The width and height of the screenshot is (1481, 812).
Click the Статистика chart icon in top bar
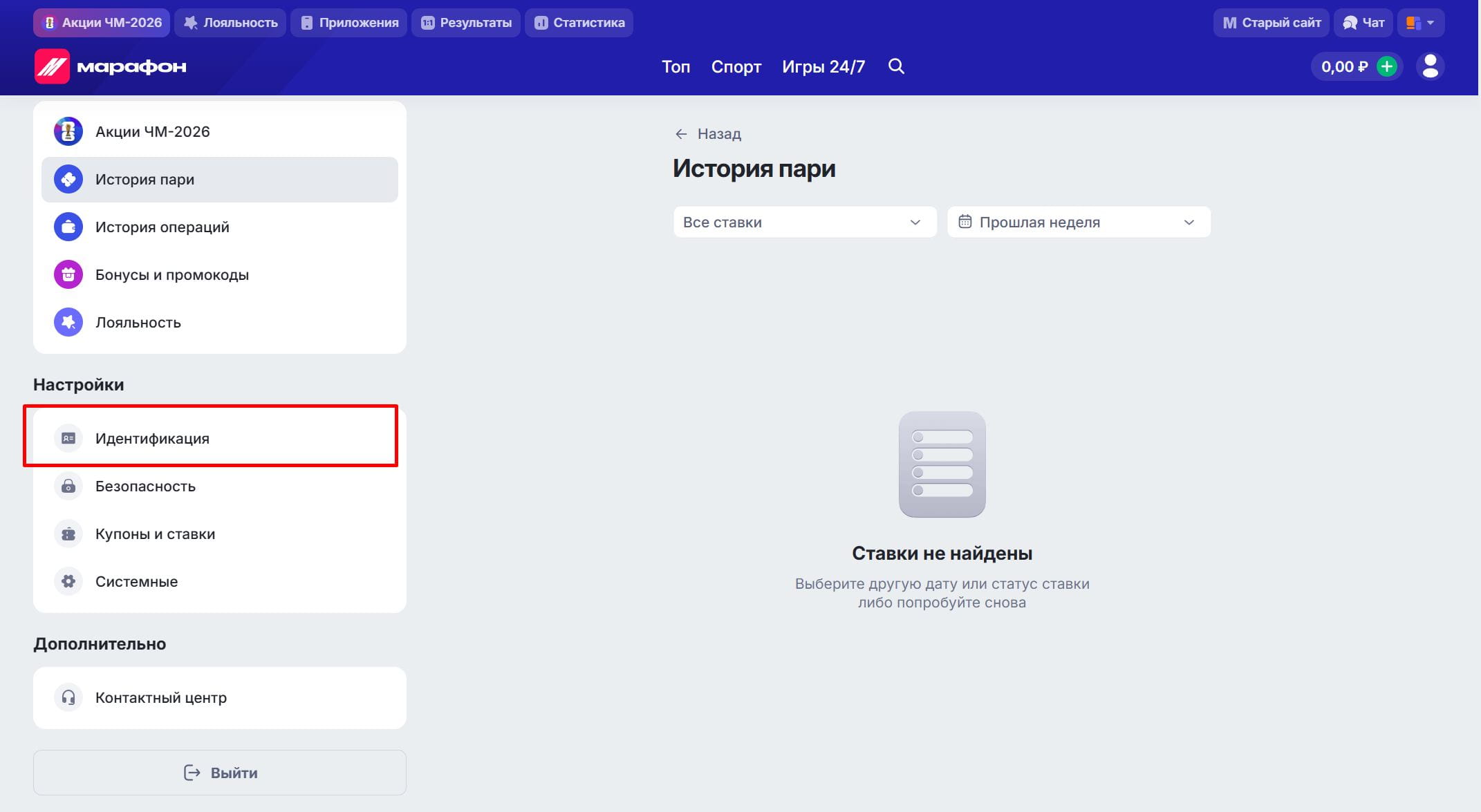pyautogui.click(x=541, y=23)
